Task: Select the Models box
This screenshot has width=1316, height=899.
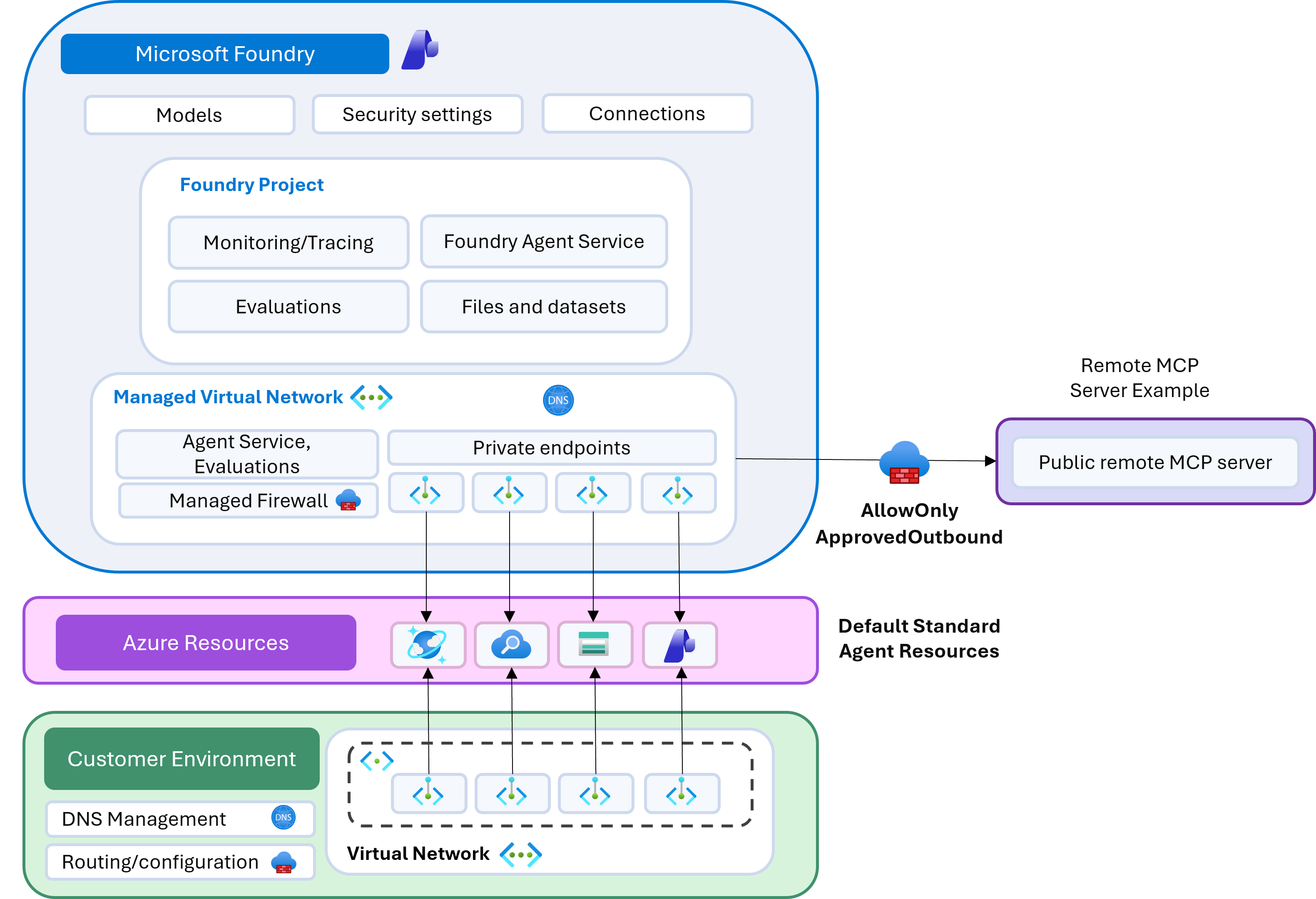Action: (190, 115)
